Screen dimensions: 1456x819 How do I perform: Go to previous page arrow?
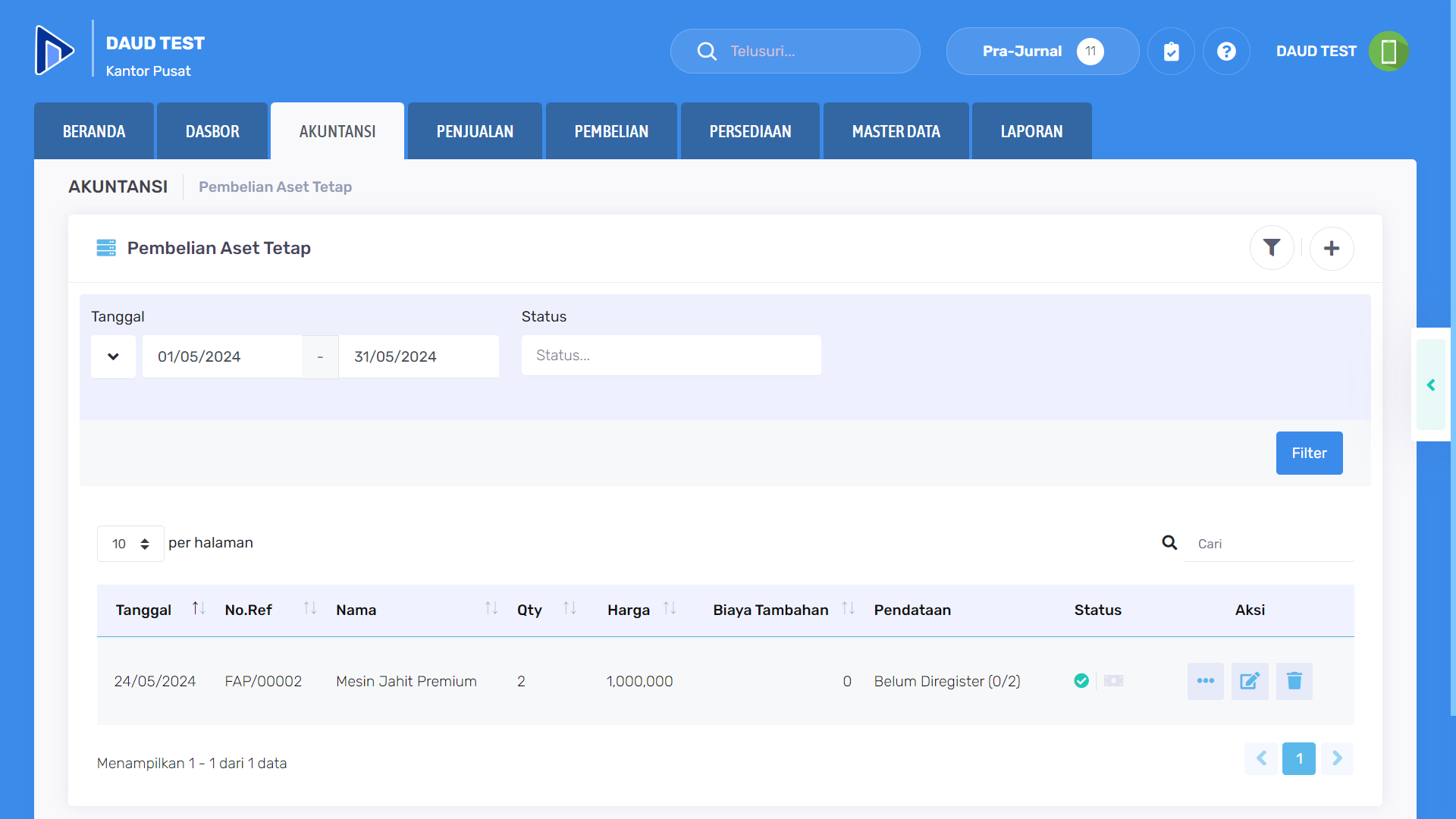pyautogui.click(x=1262, y=758)
